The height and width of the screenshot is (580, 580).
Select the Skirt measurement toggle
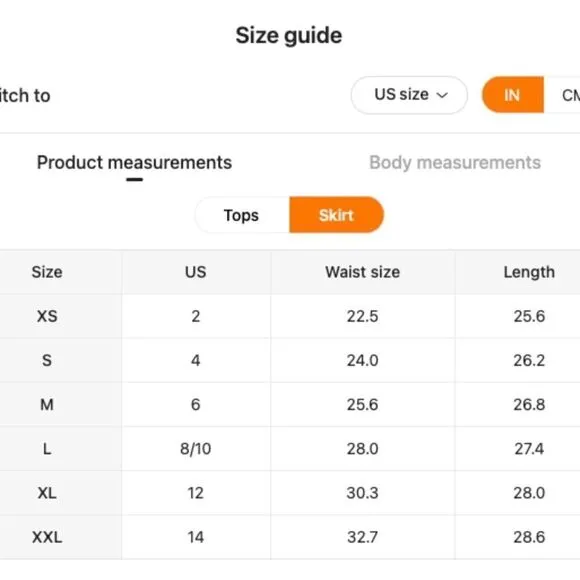point(336,215)
